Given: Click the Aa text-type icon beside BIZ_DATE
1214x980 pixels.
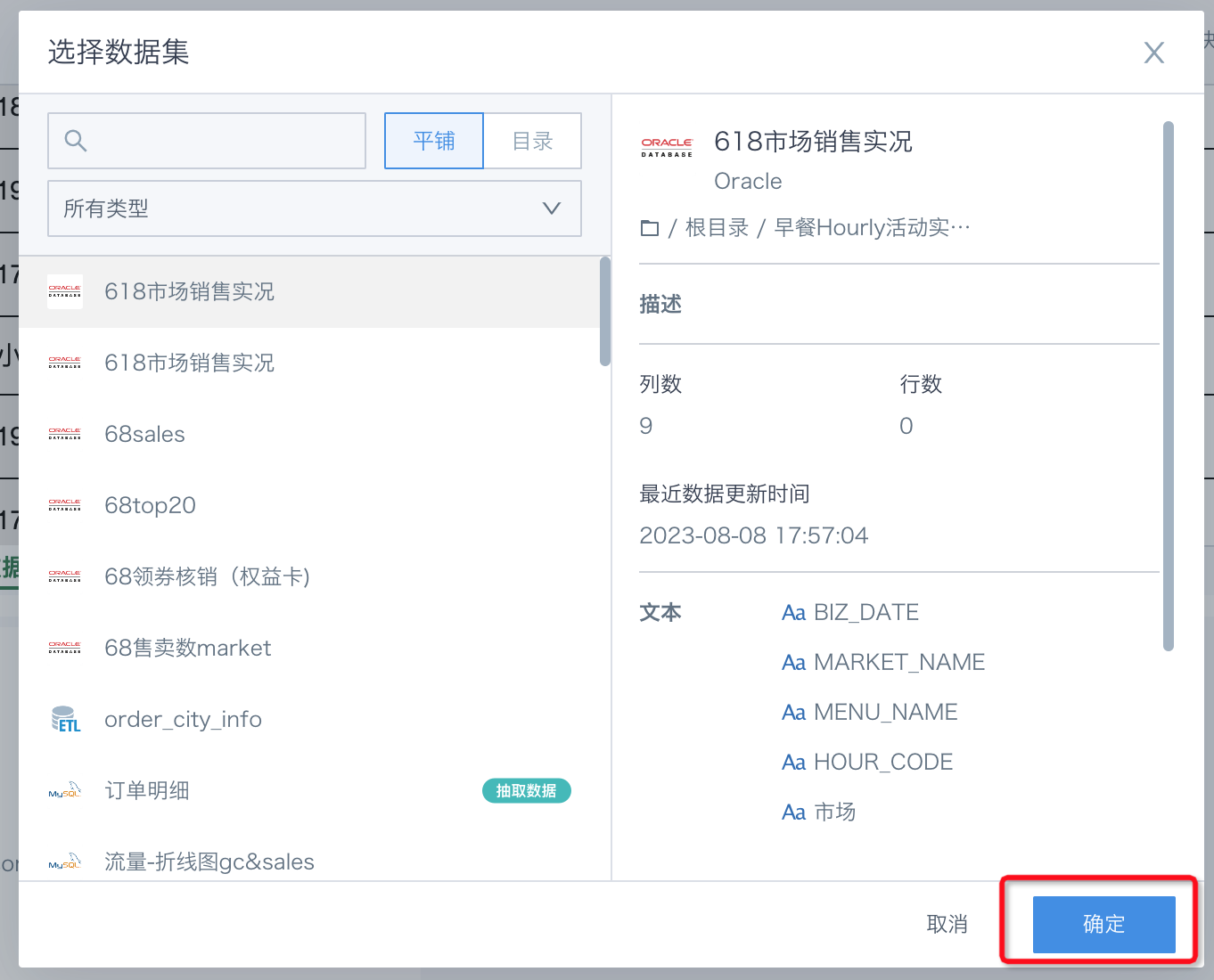Looking at the screenshot, I should pyautogui.click(x=793, y=613).
